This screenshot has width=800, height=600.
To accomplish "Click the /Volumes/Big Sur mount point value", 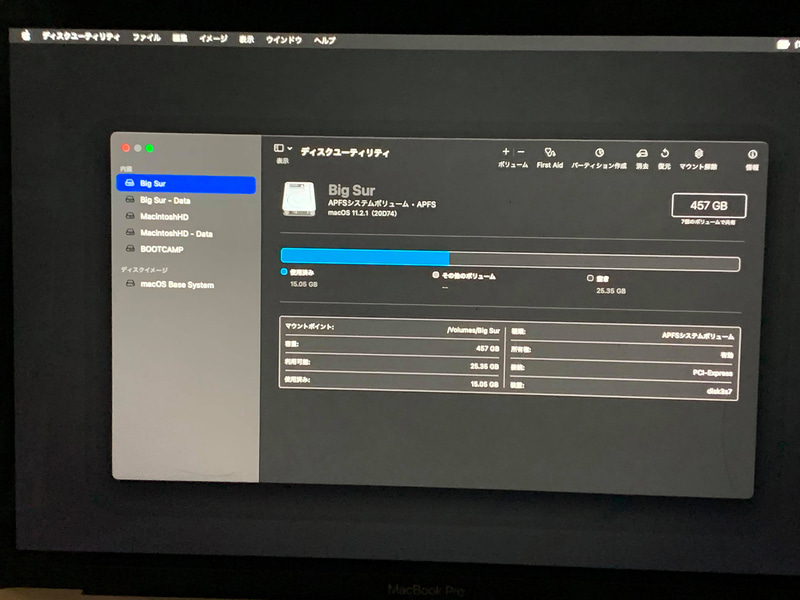I will coord(473,331).
